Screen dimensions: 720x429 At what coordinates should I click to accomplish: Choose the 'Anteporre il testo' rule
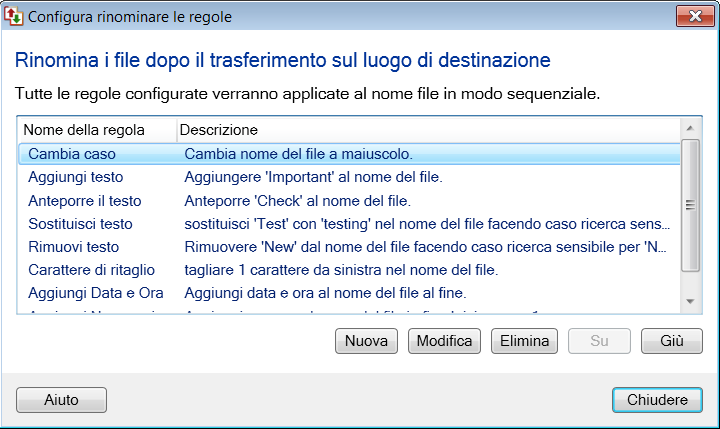coord(85,200)
